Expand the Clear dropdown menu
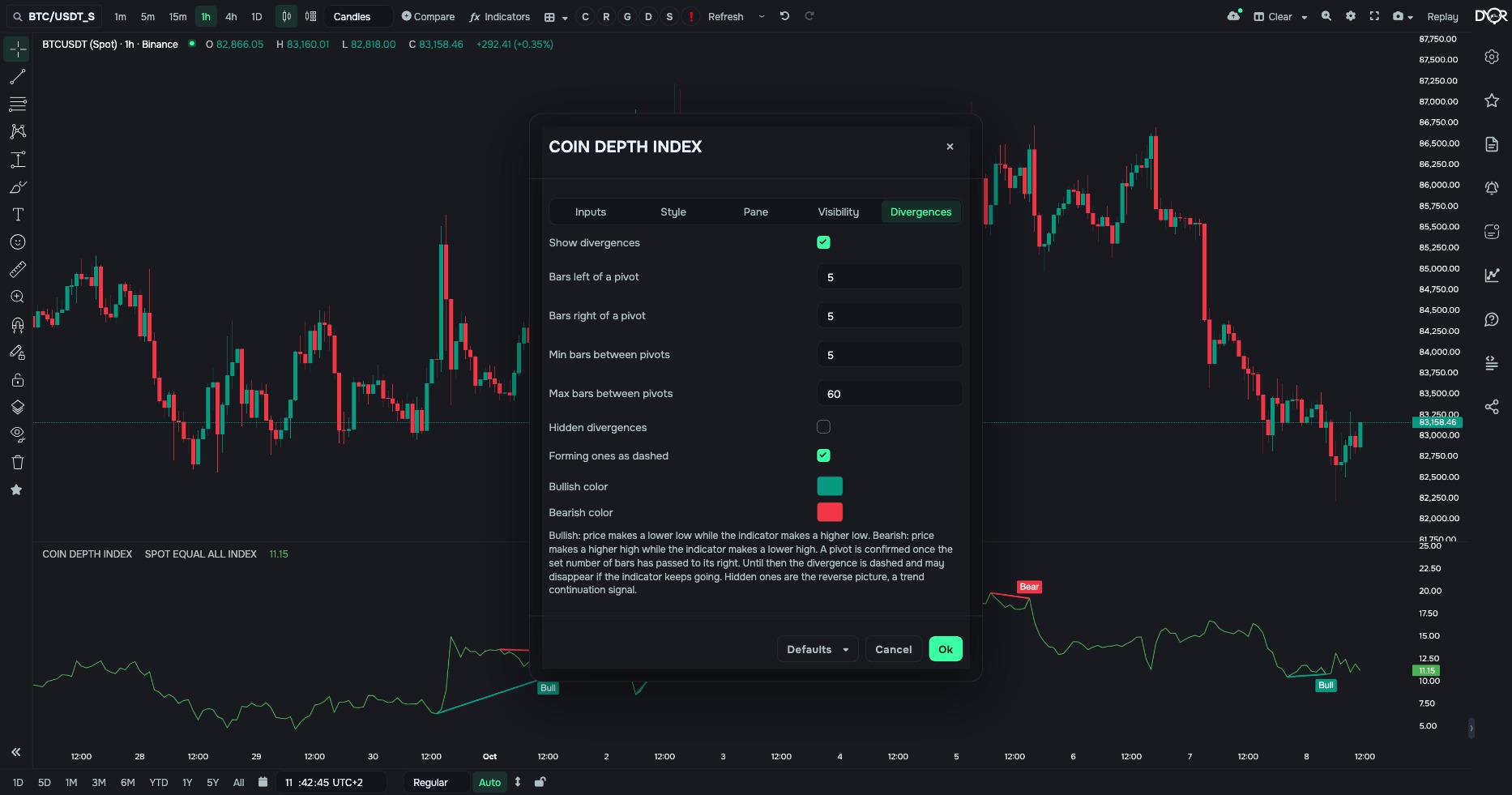Image resolution: width=1512 pixels, height=795 pixels. [1281, 16]
